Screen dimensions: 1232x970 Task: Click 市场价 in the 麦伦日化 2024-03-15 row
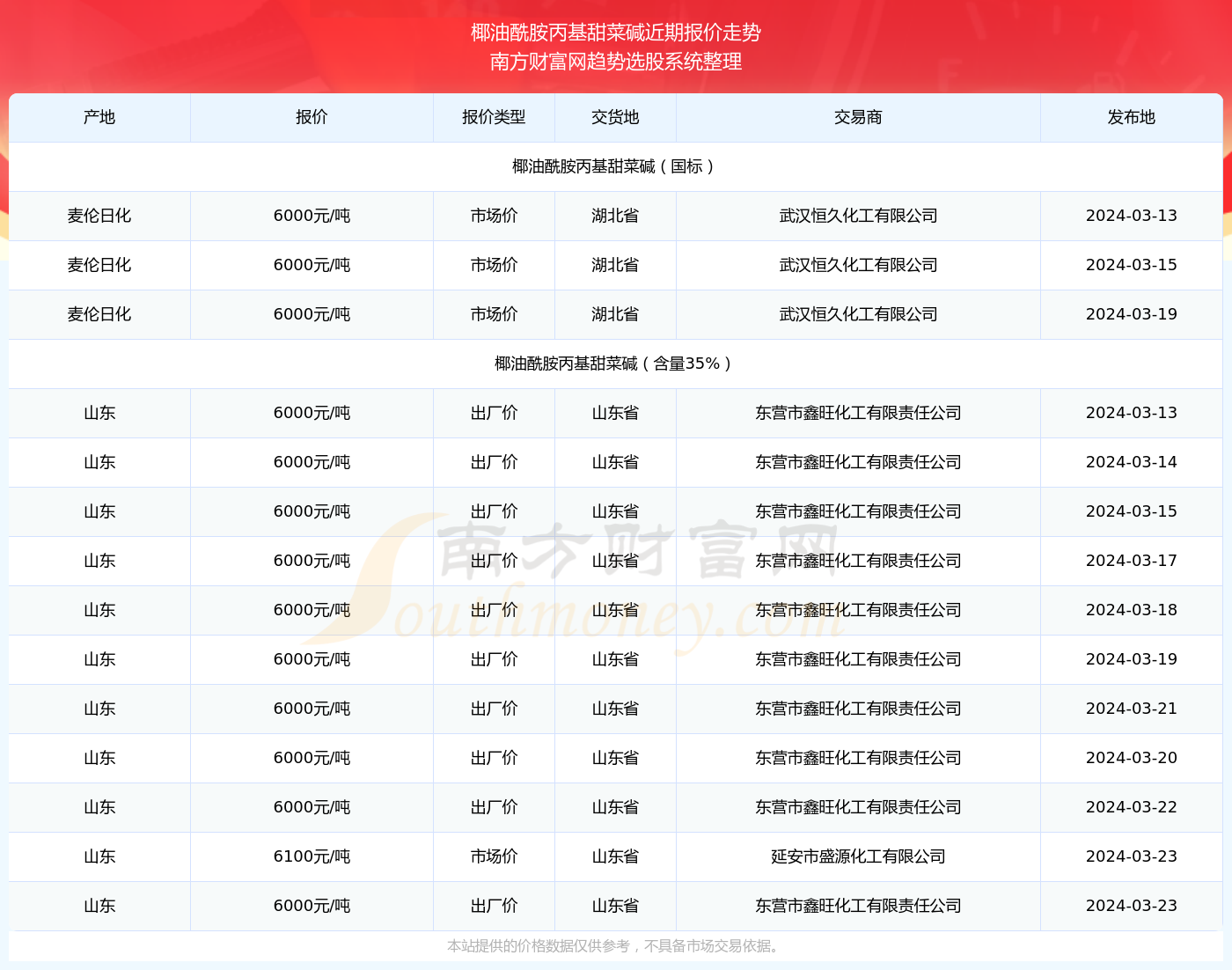tap(494, 265)
